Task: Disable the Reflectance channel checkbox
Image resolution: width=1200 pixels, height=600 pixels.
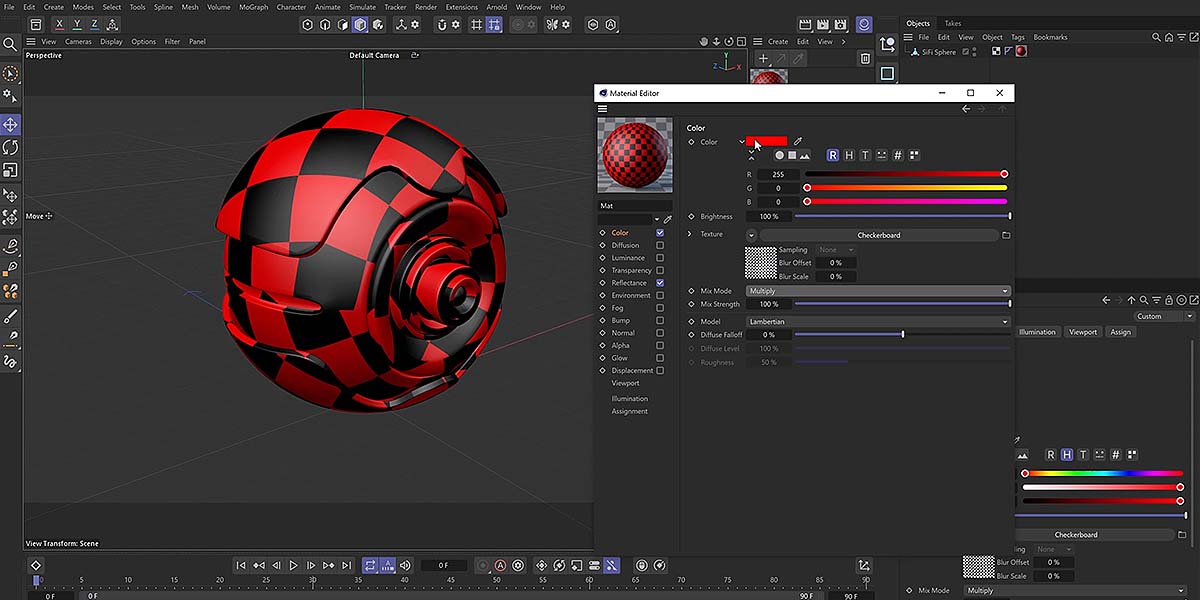Action: (x=660, y=283)
